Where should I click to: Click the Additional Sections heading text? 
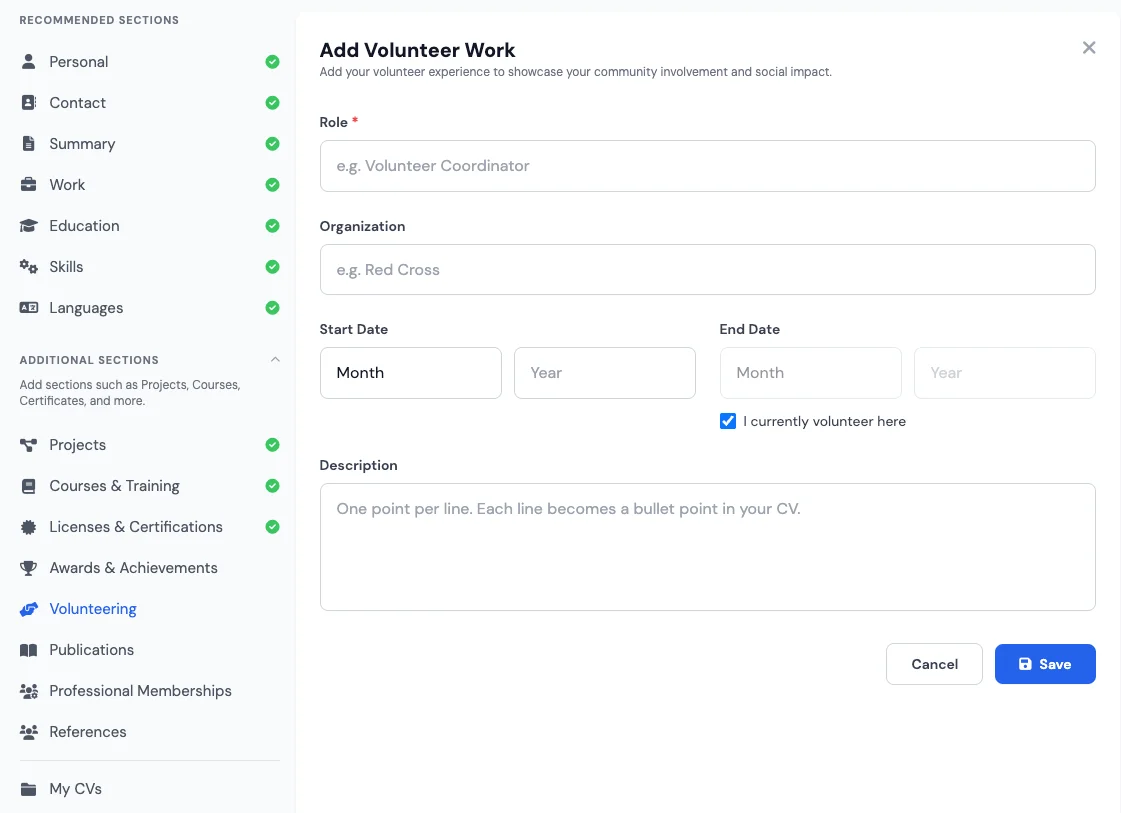(89, 360)
